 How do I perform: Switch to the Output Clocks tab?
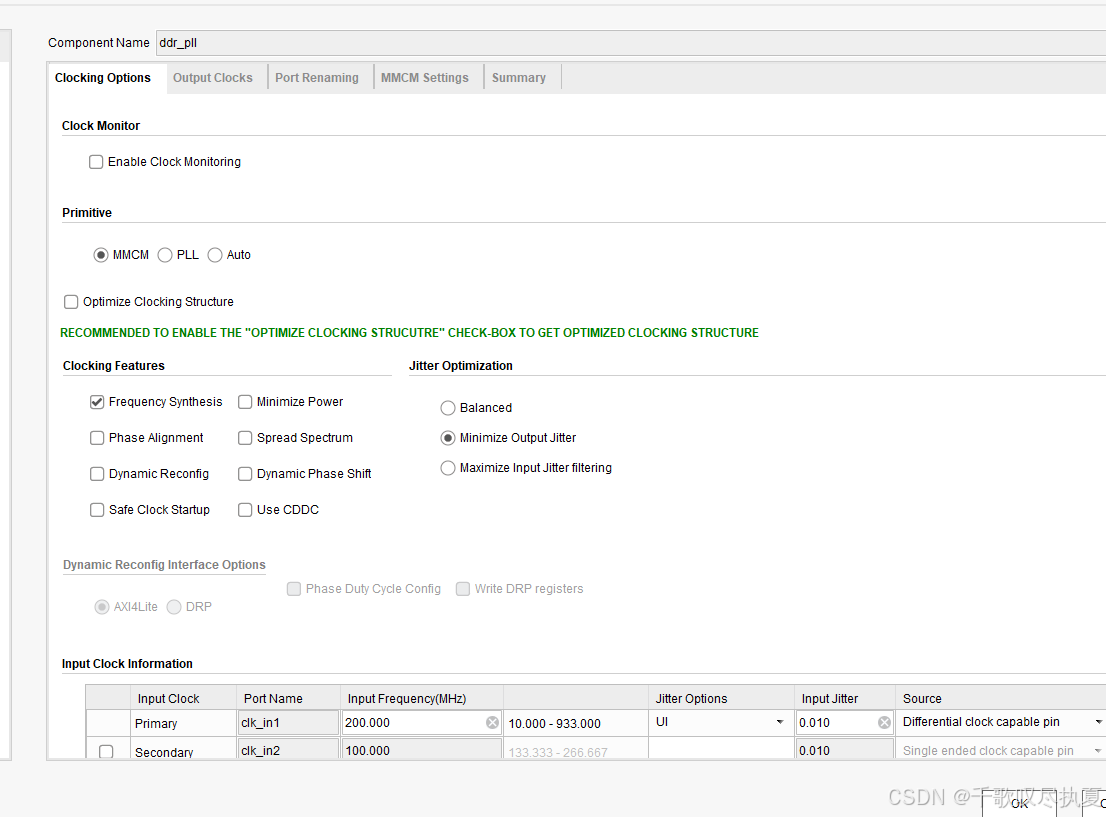[212, 78]
